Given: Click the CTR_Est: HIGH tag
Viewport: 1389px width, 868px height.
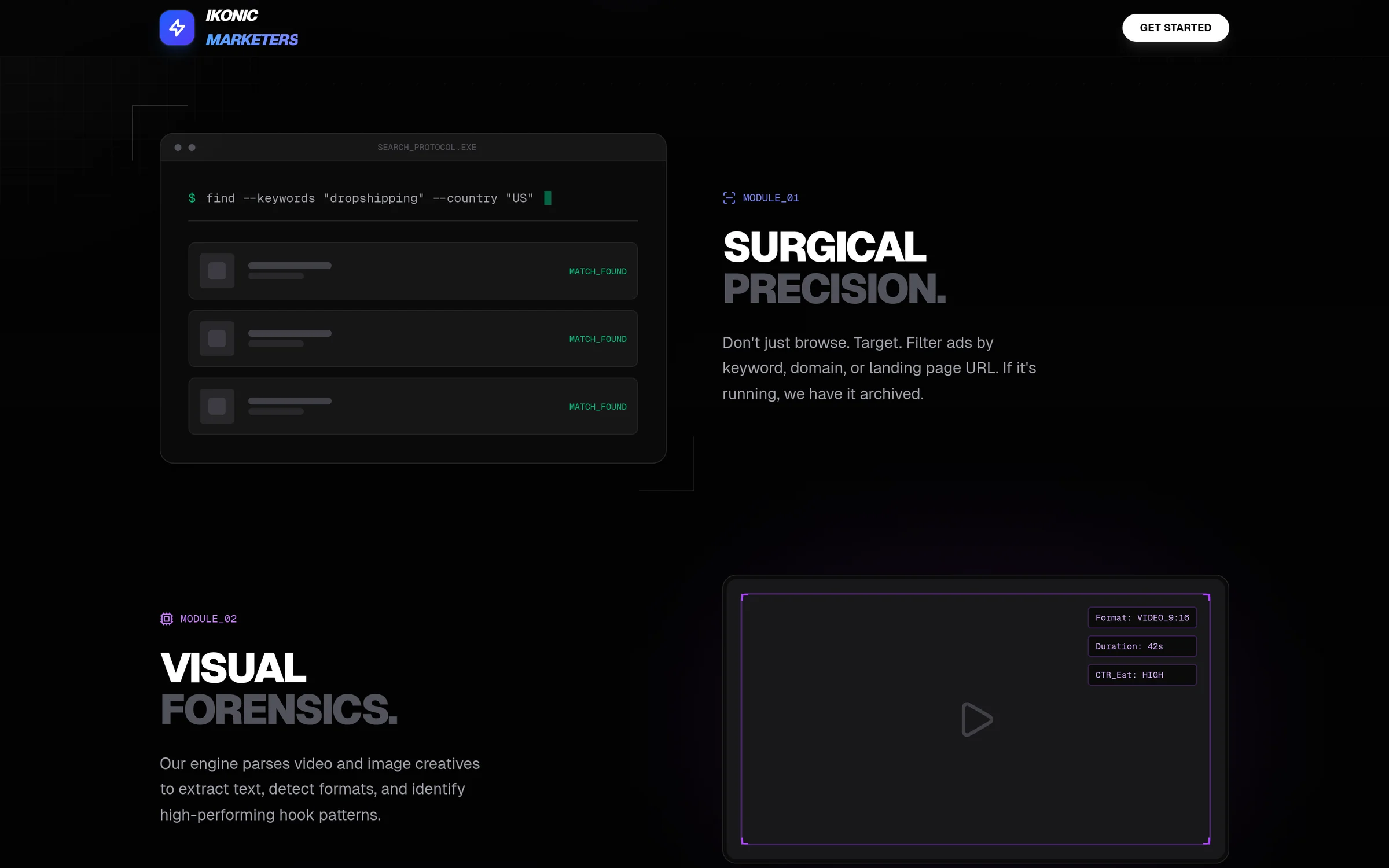Looking at the screenshot, I should 1142,675.
